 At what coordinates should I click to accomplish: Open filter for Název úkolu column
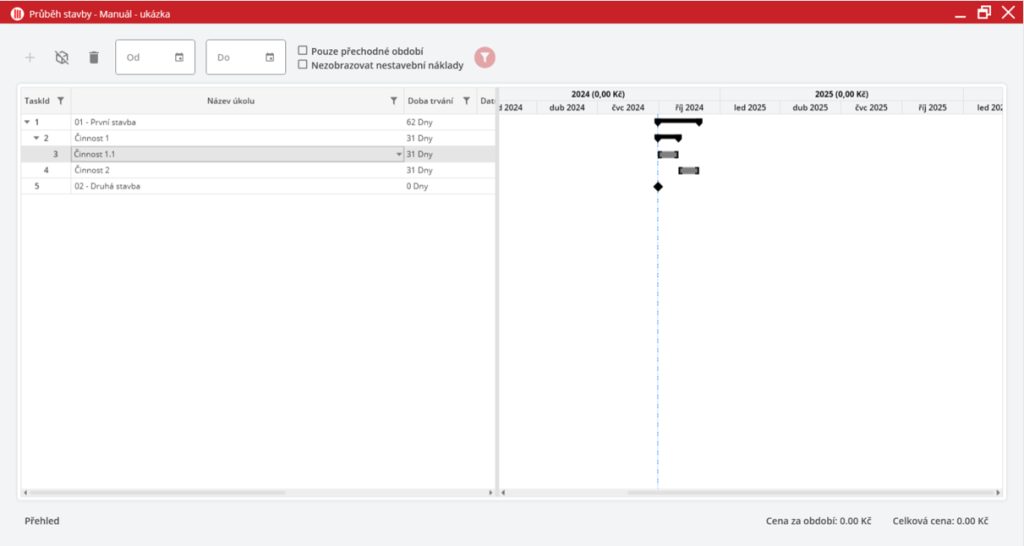393,101
